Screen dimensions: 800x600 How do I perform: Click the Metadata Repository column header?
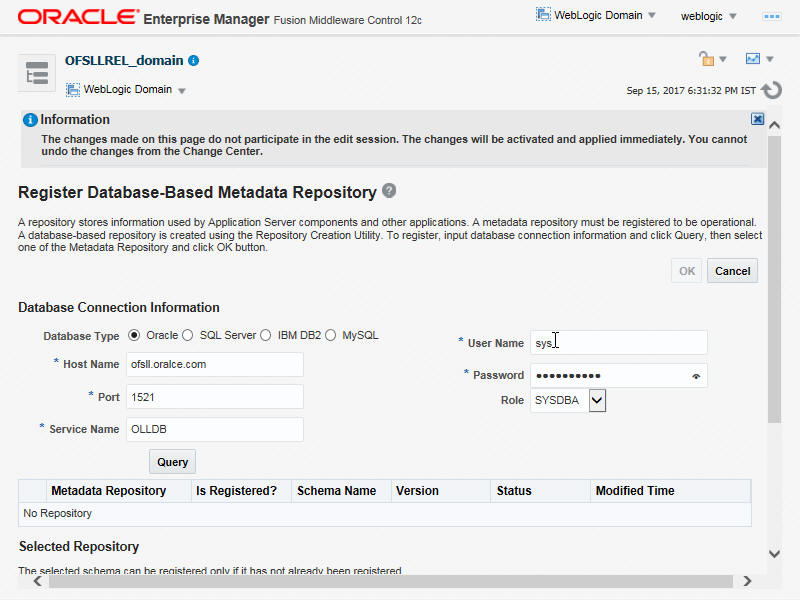pyautogui.click(x=118, y=491)
